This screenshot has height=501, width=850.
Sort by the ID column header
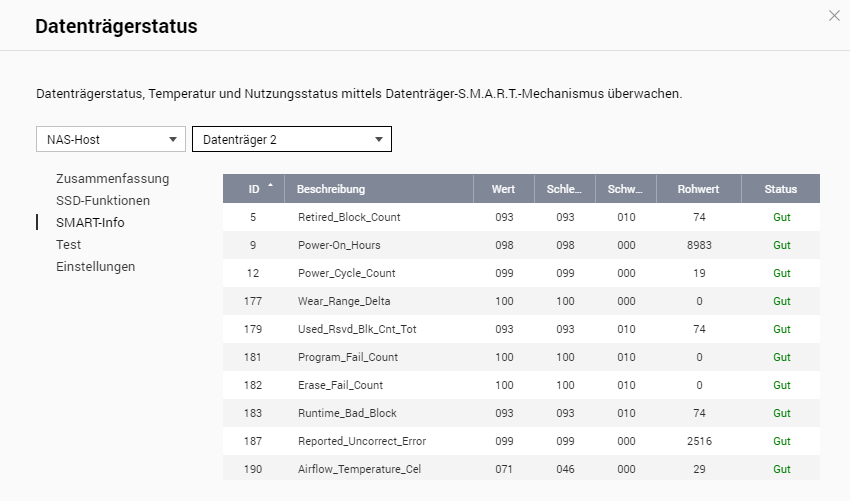point(254,189)
